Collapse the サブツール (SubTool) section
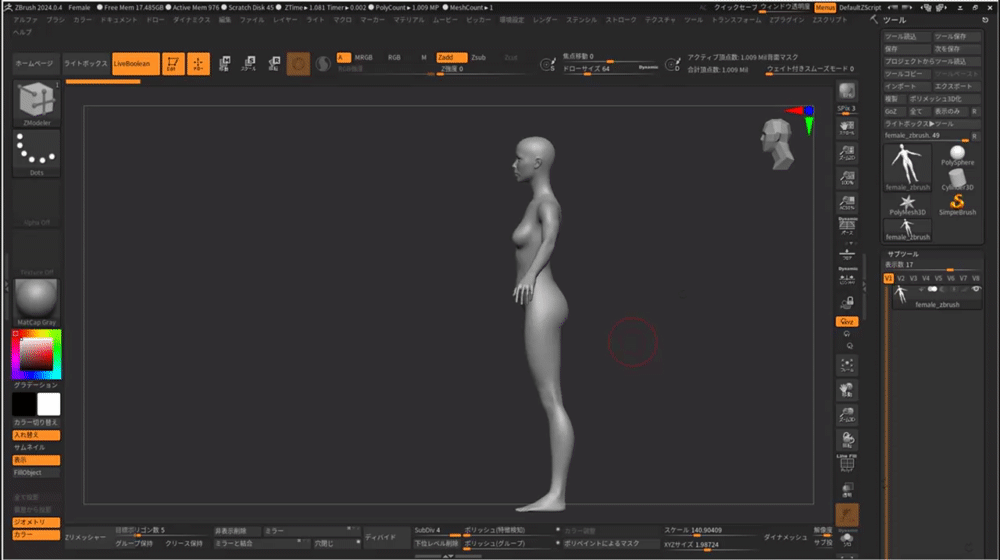 coord(902,254)
